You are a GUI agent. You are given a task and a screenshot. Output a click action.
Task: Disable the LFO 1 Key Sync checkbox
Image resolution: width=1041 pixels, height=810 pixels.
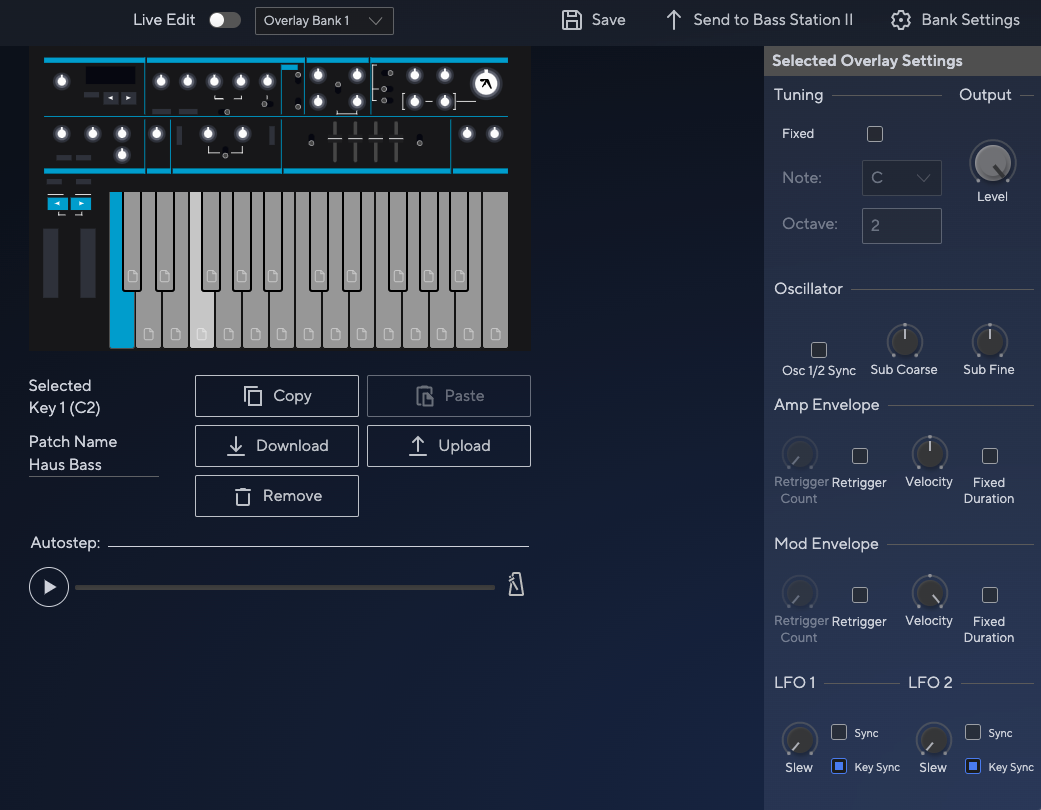pyautogui.click(x=839, y=766)
